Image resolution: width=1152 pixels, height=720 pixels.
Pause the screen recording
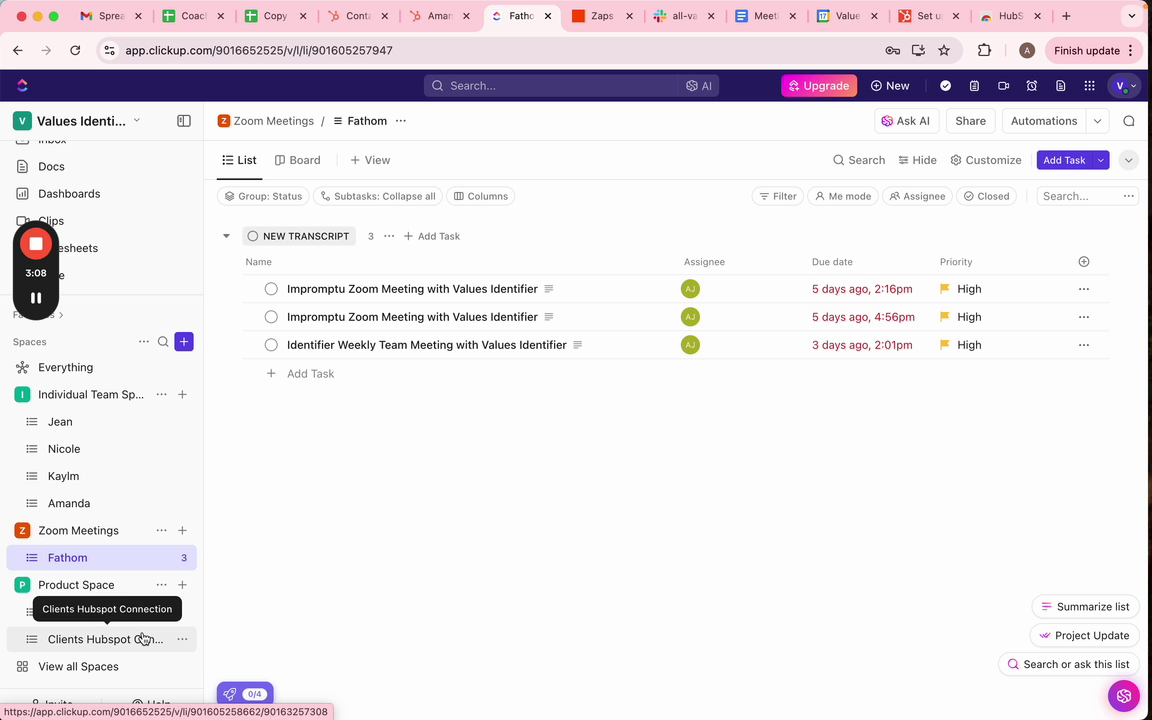click(35, 298)
